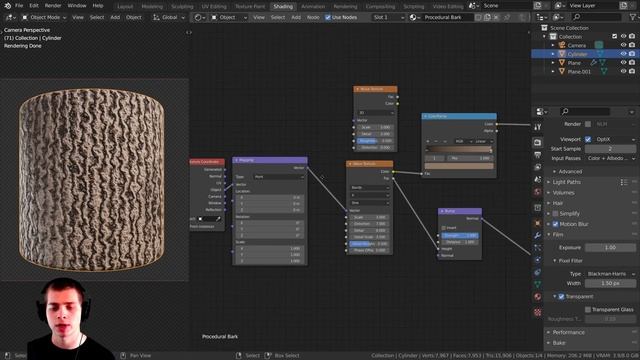640x360 pixels.
Task: Open the Render properties tab
Action: coord(538,142)
